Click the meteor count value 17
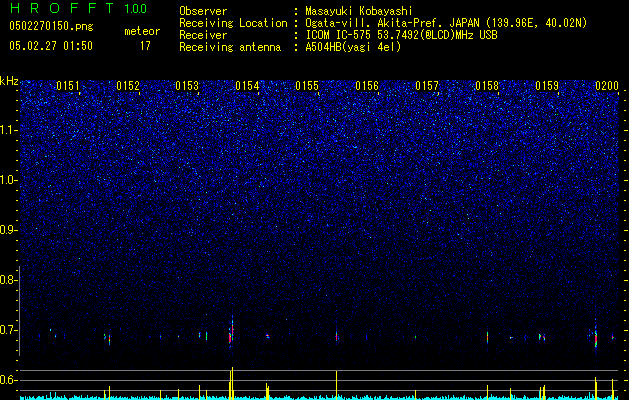This screenshot has width=629, height=400. coord(145,46)
